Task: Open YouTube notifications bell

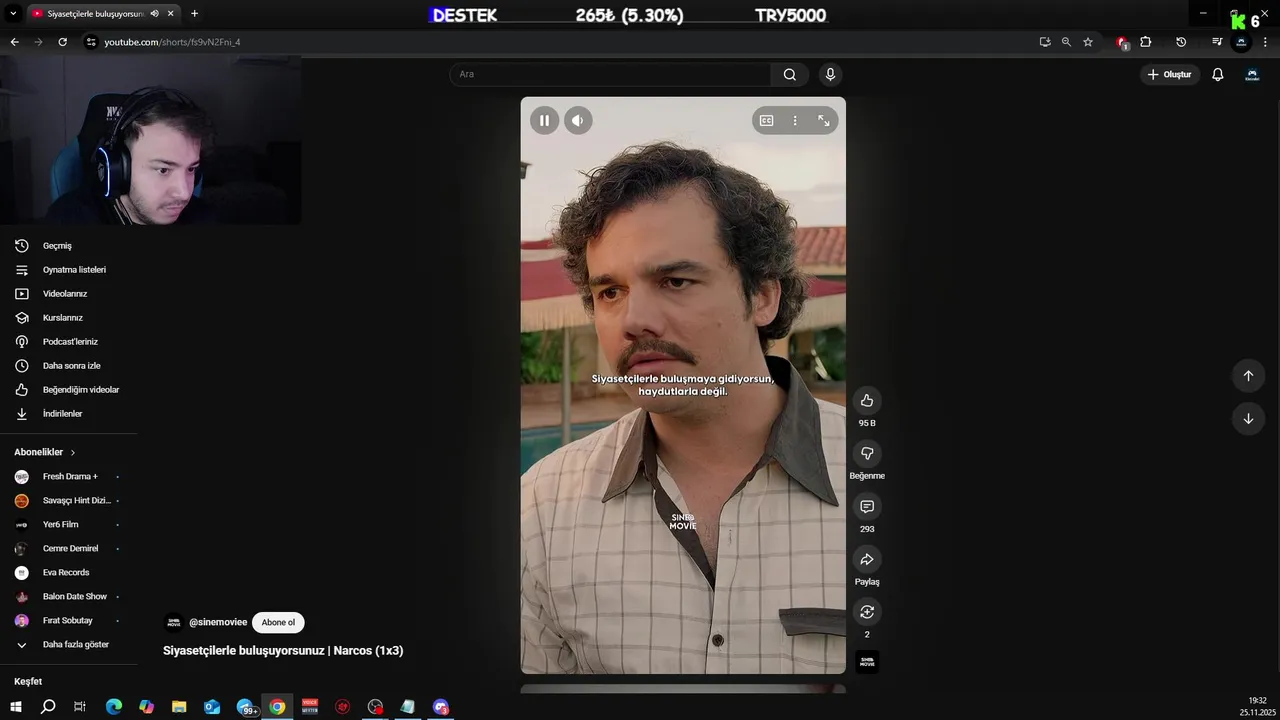Action: (x=1218, y=74)
